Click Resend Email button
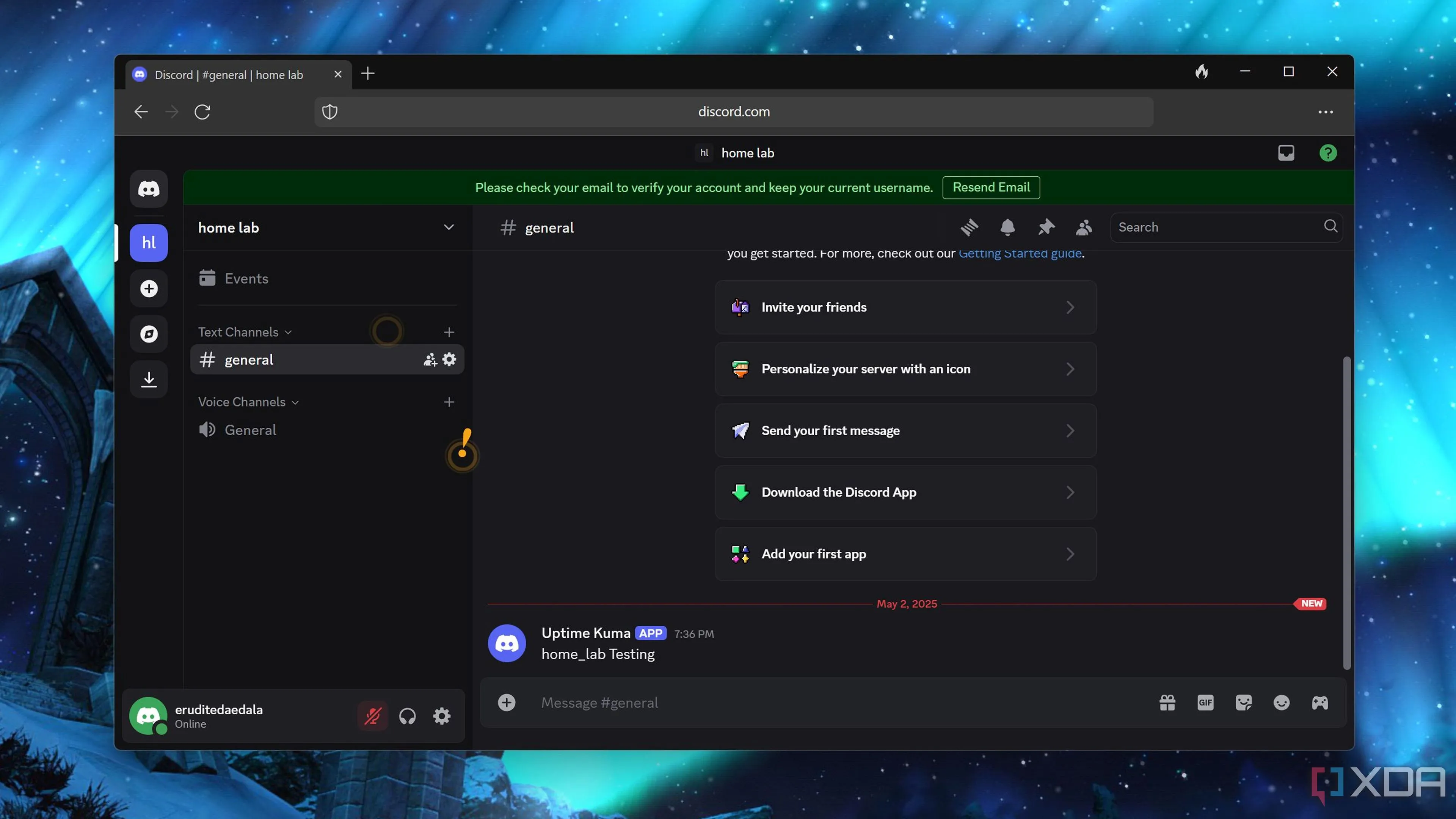Screen dimensions: 1456x819 click(x=991, y=187)
